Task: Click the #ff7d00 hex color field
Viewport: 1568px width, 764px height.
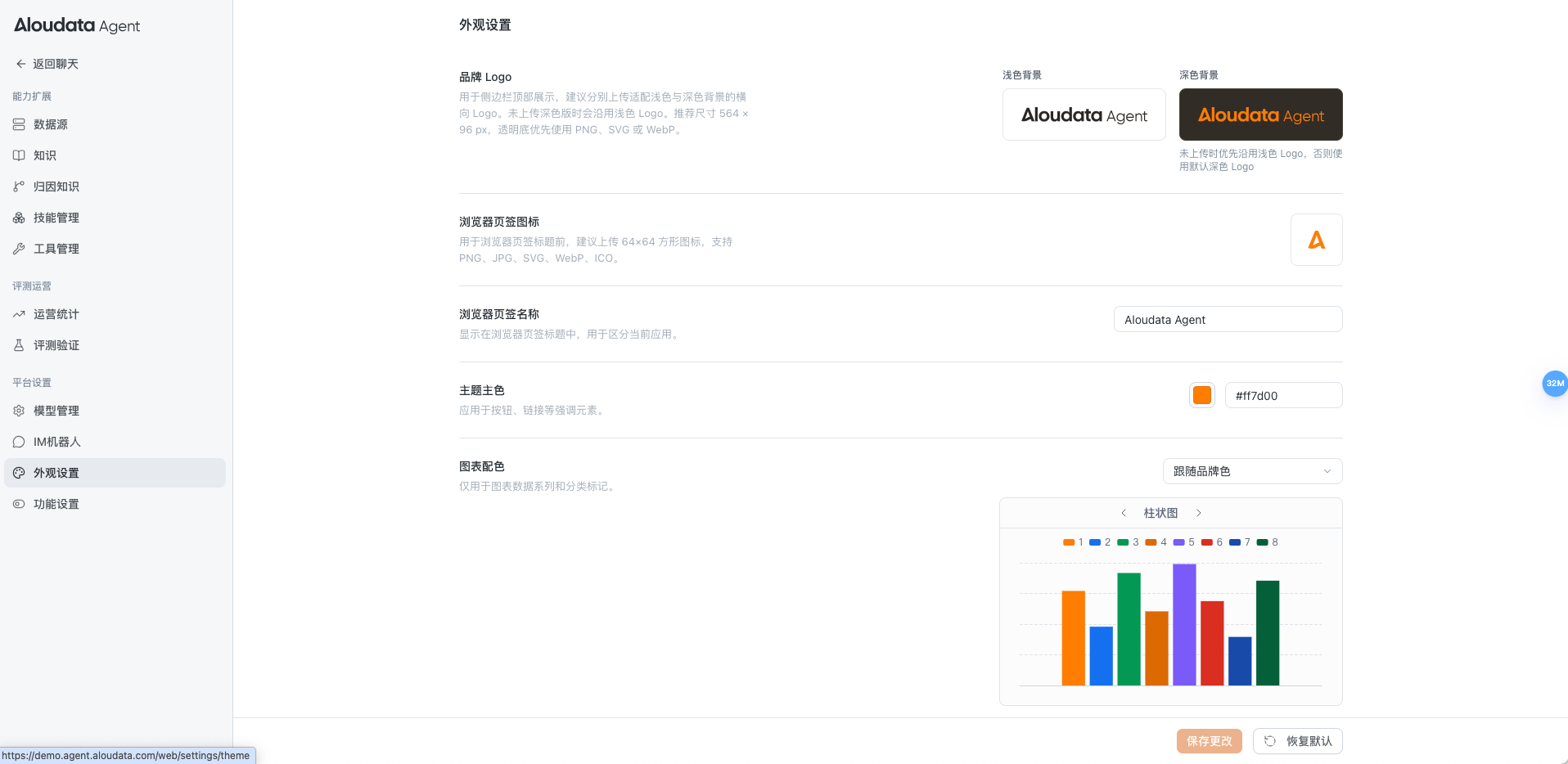Action: tap(1283, 395)
